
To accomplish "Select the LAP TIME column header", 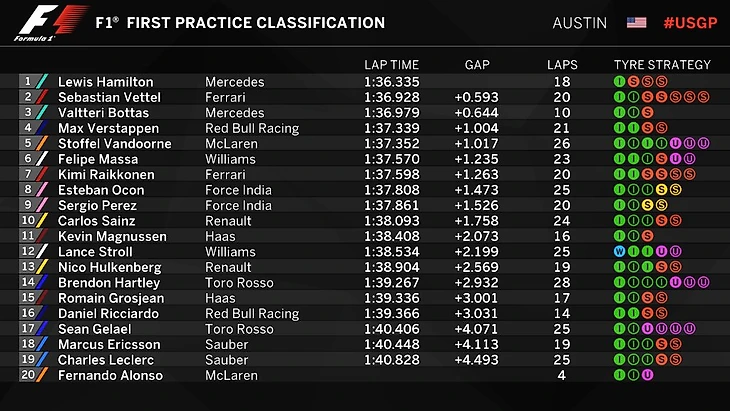I will point(393,65).
